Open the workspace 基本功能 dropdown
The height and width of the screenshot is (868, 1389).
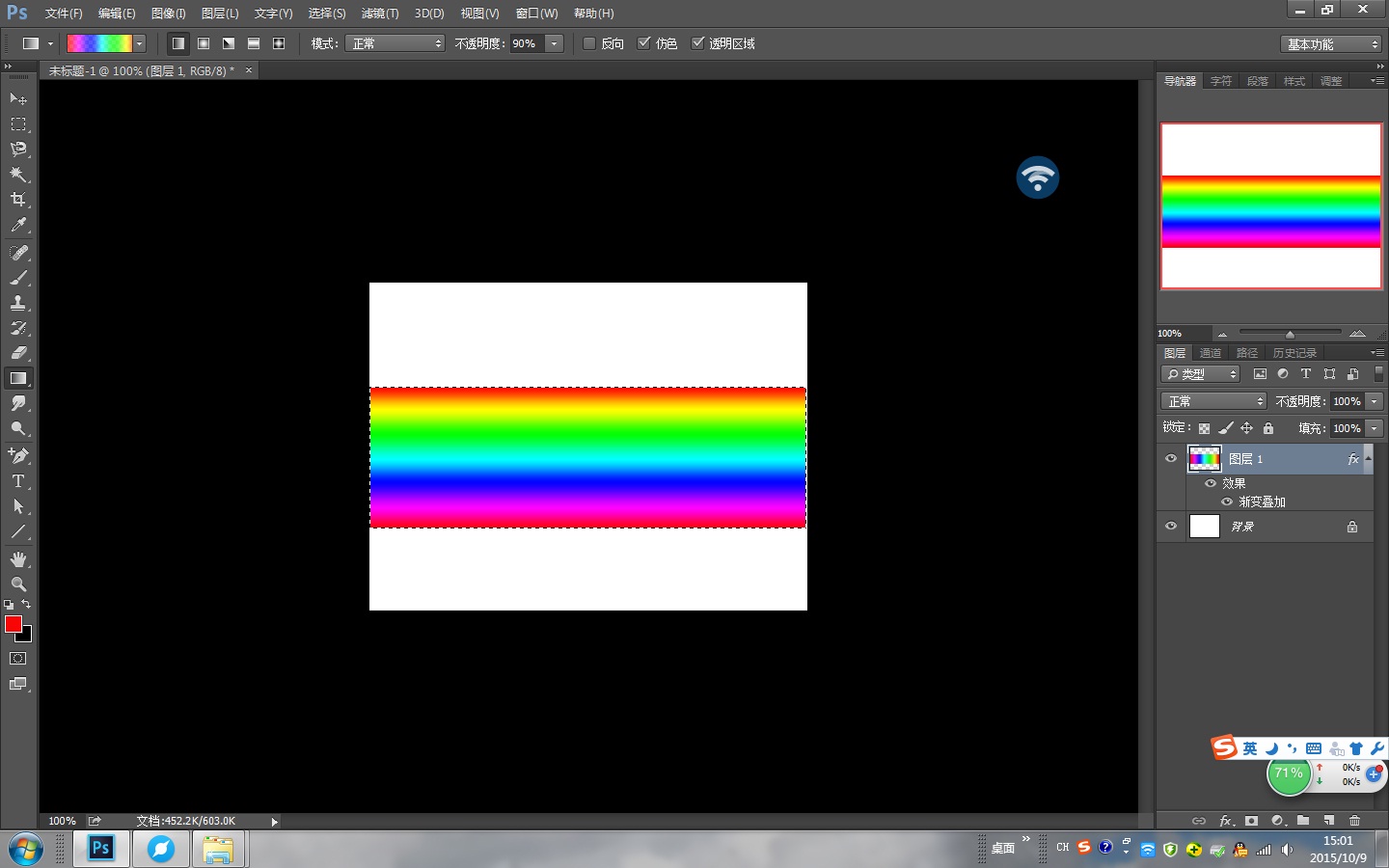(1331, 44)
